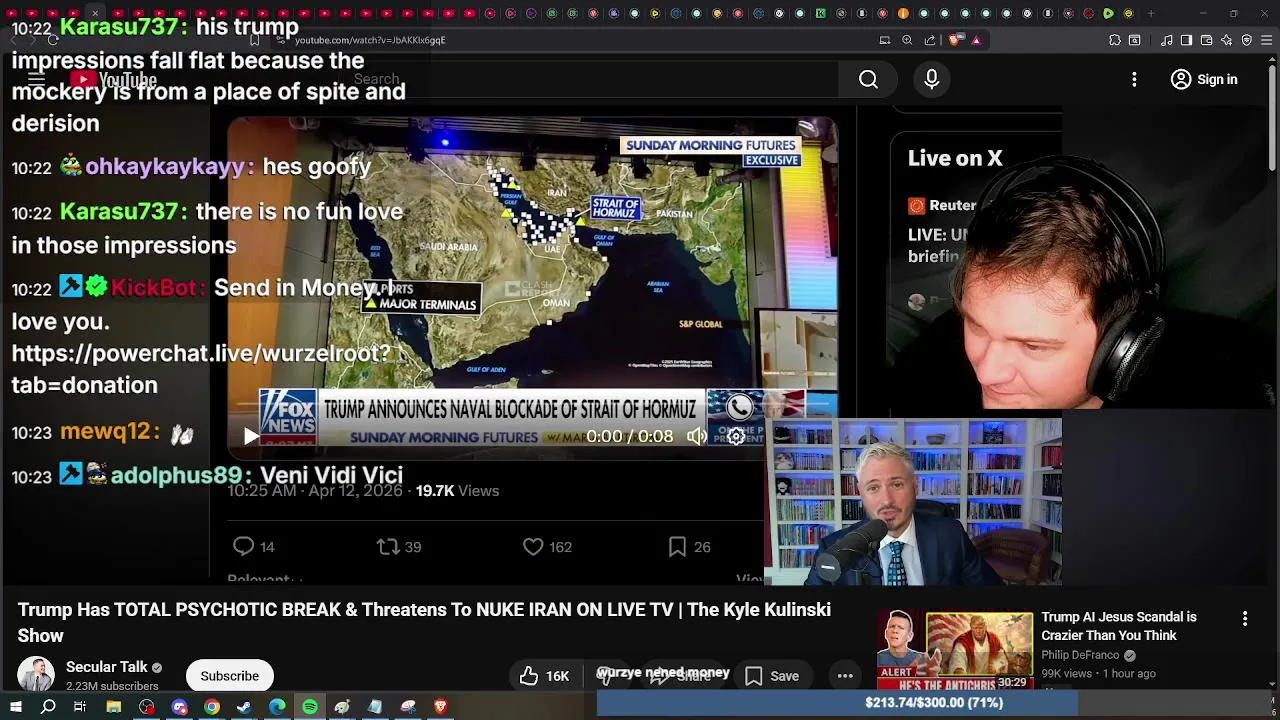Viewport: 1280px width, 720px height.
Task: Toggle the browser sidebar panel icon
Action: [1186, 40]
